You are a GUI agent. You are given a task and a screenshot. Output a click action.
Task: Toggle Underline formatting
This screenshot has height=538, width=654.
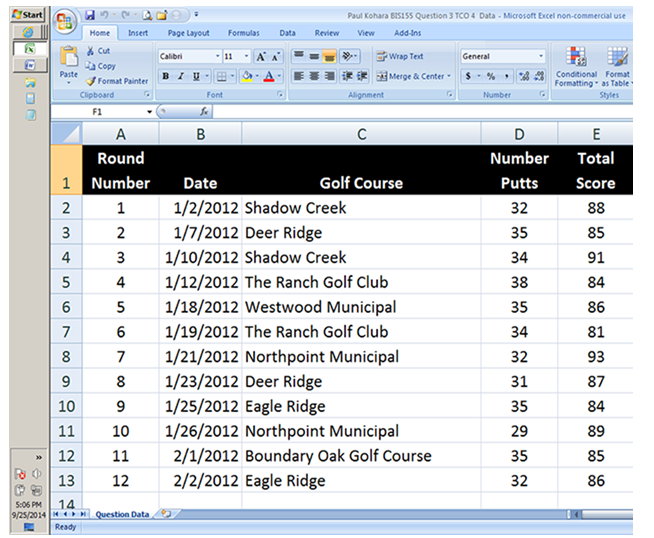196,76
